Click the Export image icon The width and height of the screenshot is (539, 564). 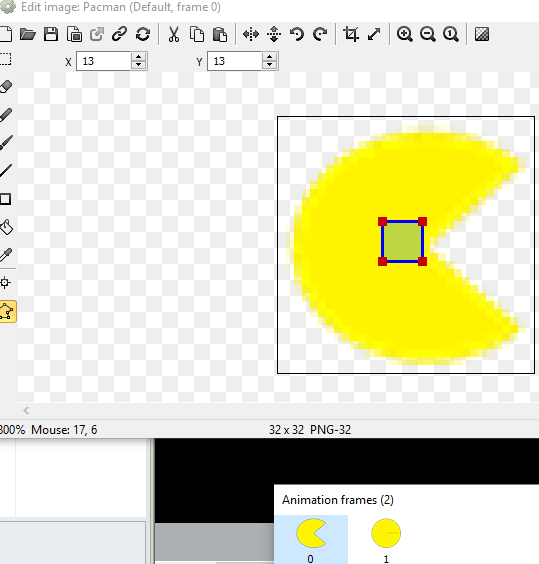tap(97, 34)
